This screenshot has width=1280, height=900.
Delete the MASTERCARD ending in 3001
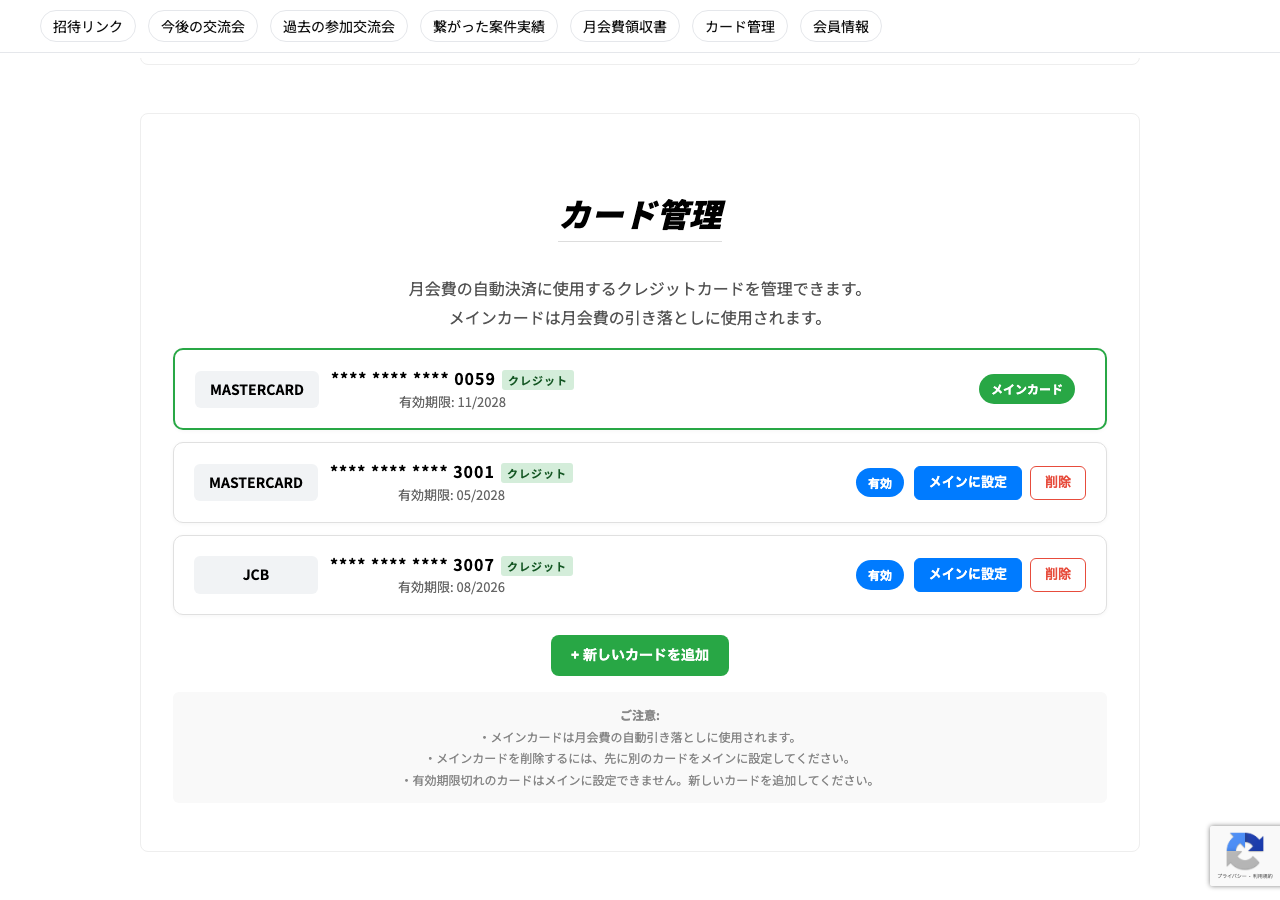coord(1057,482)
